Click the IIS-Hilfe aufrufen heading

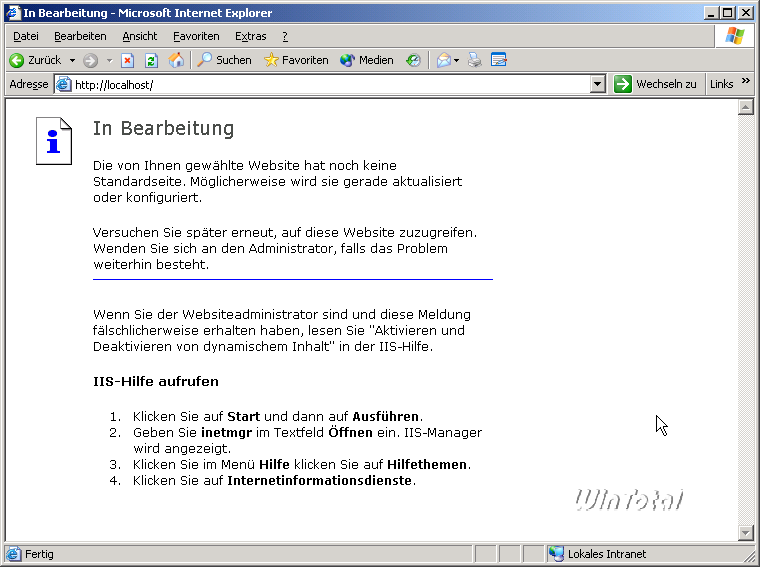coord(156,382)
